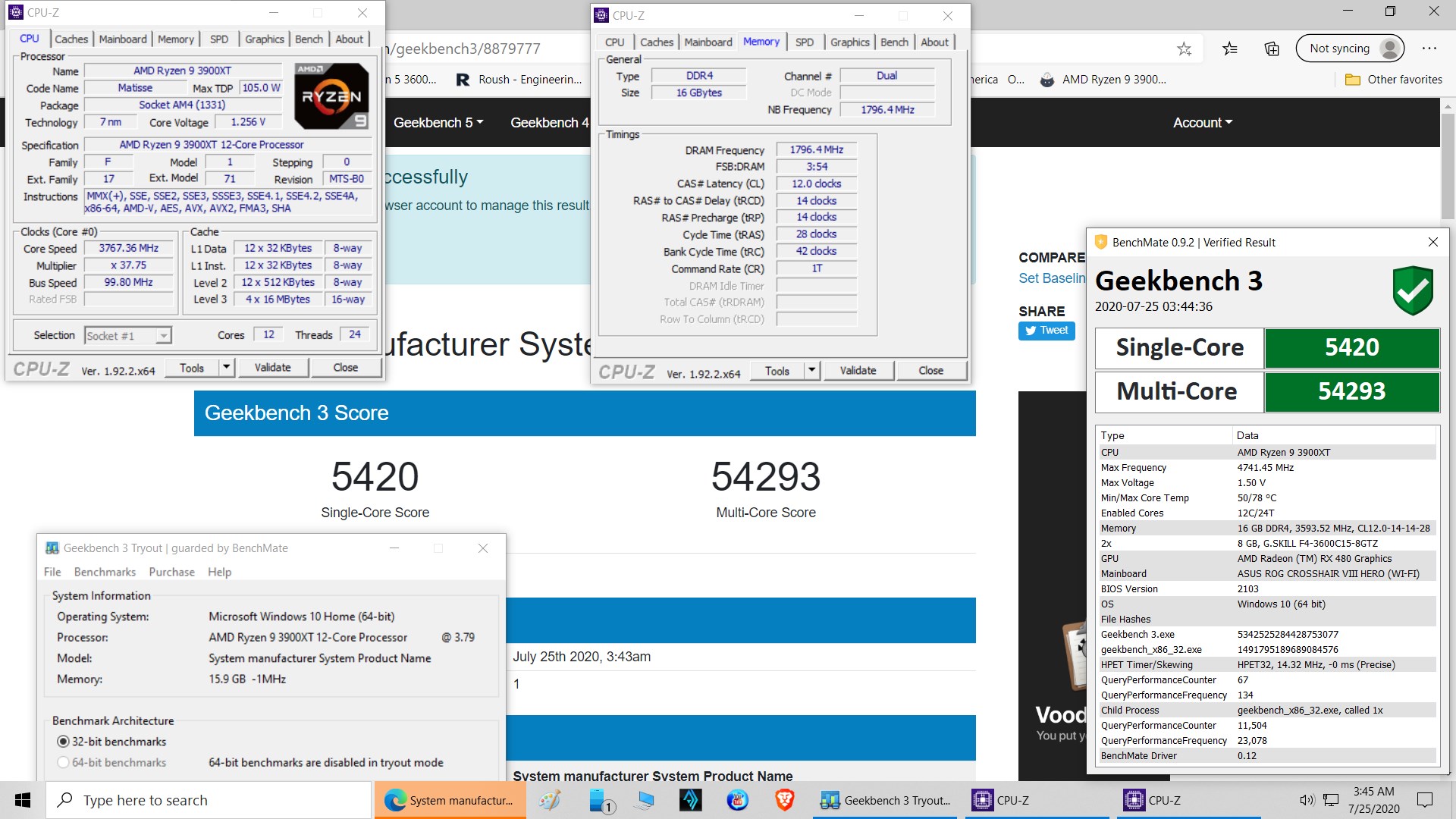Open the Collections icon in Edge
1456x819 pixels.
(x=1272, y=49)
